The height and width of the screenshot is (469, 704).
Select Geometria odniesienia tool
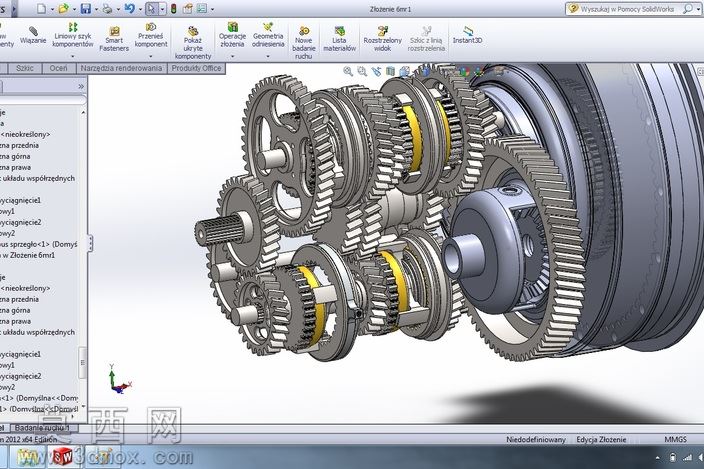coord(268,35)
